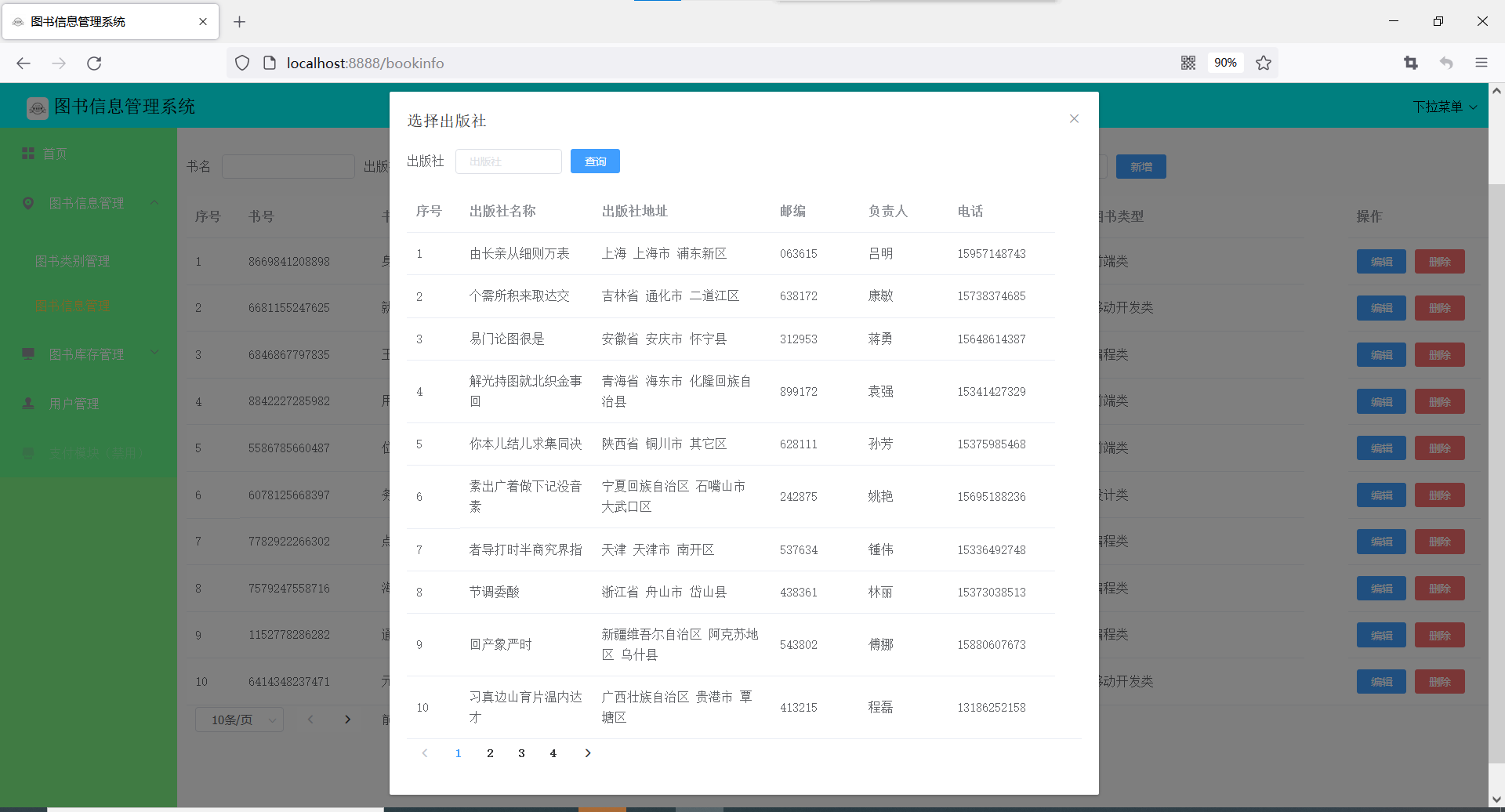Click the page information icon in the address bar

tap(270, 63)
